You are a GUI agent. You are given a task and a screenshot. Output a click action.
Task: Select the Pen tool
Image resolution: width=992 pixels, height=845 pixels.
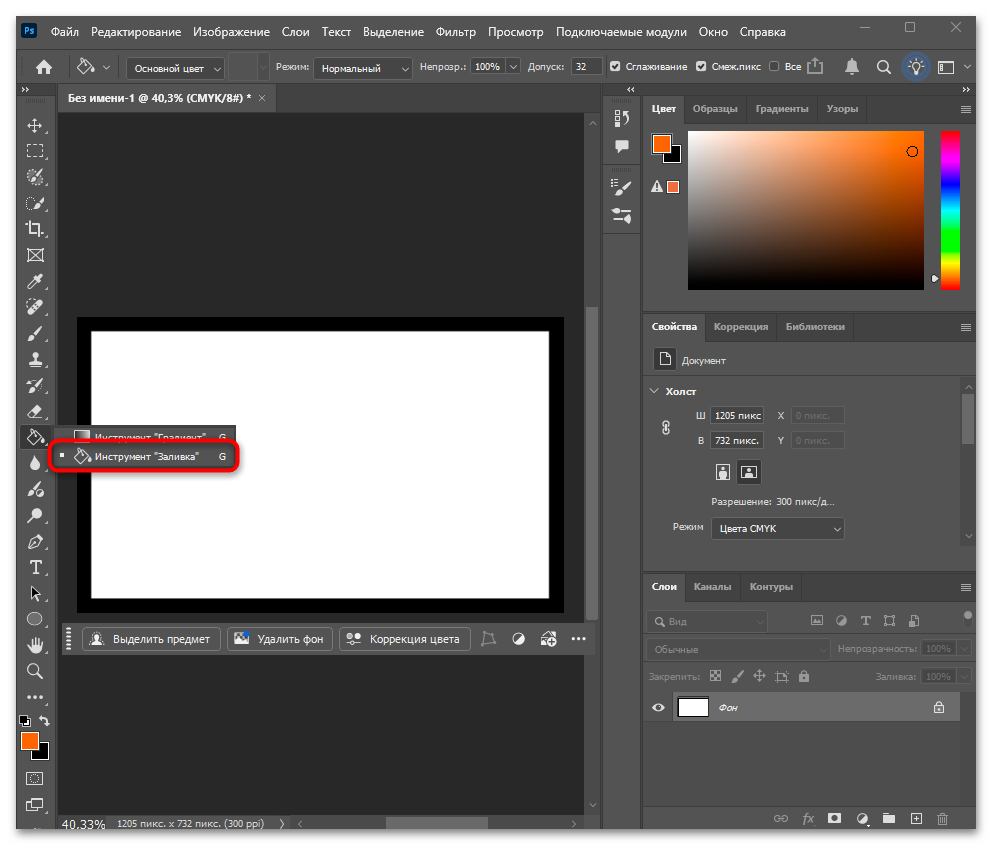click(35, 542)
